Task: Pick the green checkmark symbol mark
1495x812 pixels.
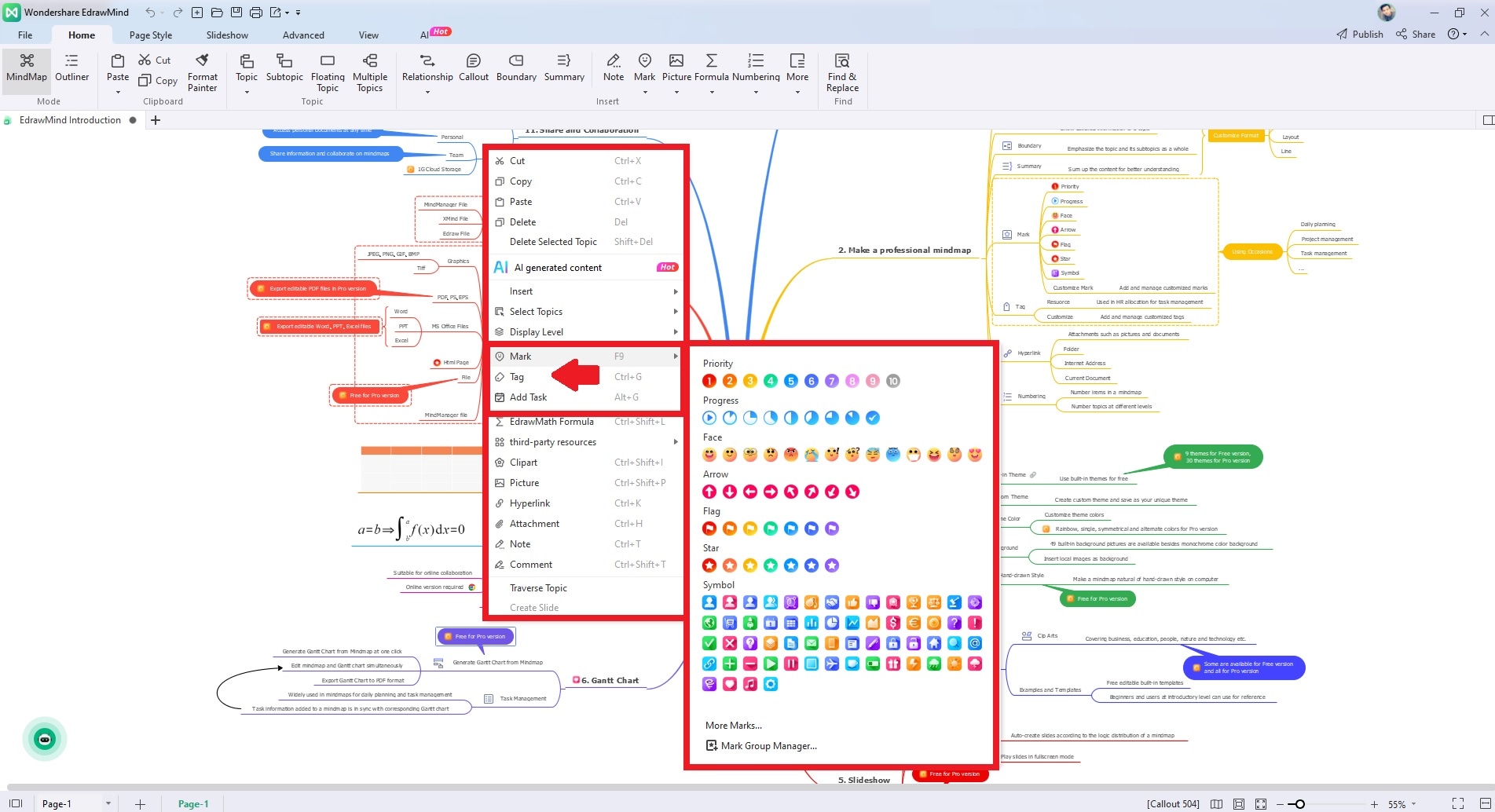Action: (x=709, y=643)
